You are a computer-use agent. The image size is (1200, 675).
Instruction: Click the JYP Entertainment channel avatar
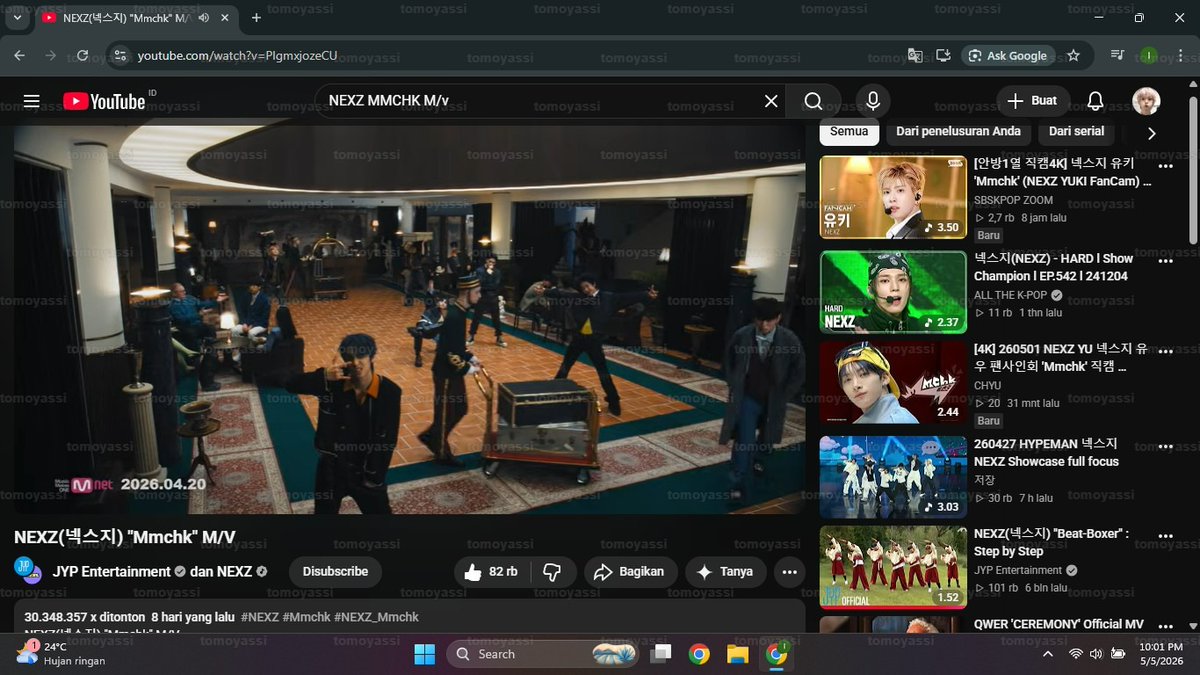point(28,571)
